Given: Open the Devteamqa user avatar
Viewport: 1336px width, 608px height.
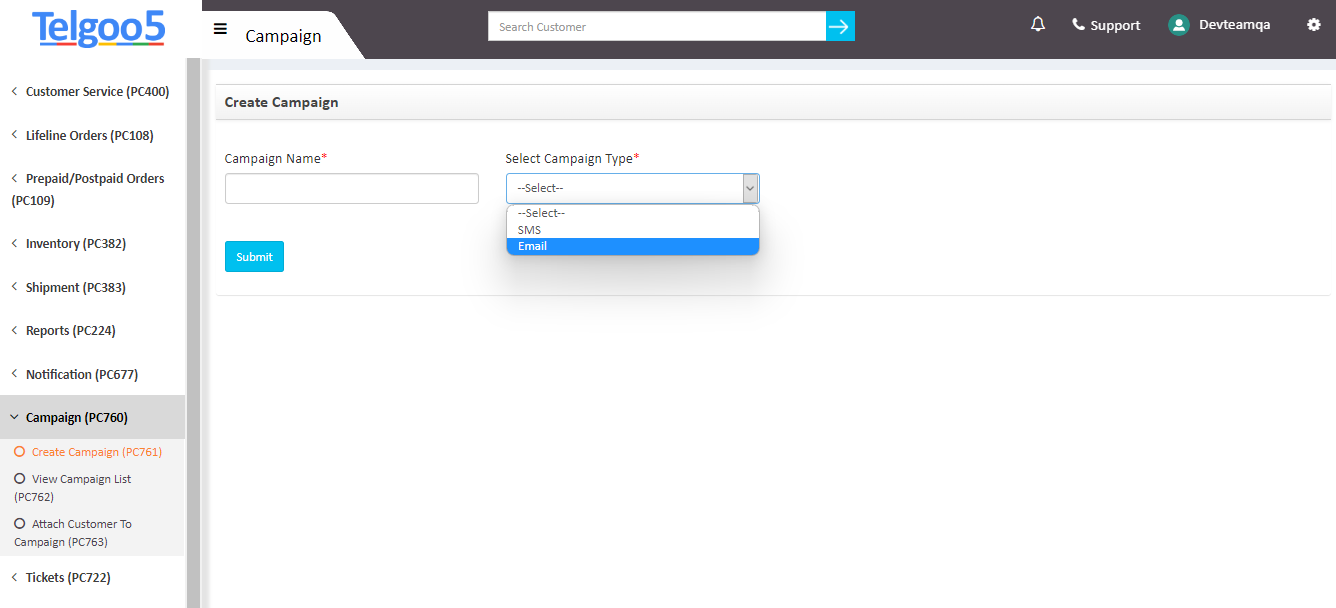Looking at the screenshot, I should click(1178, 24).
